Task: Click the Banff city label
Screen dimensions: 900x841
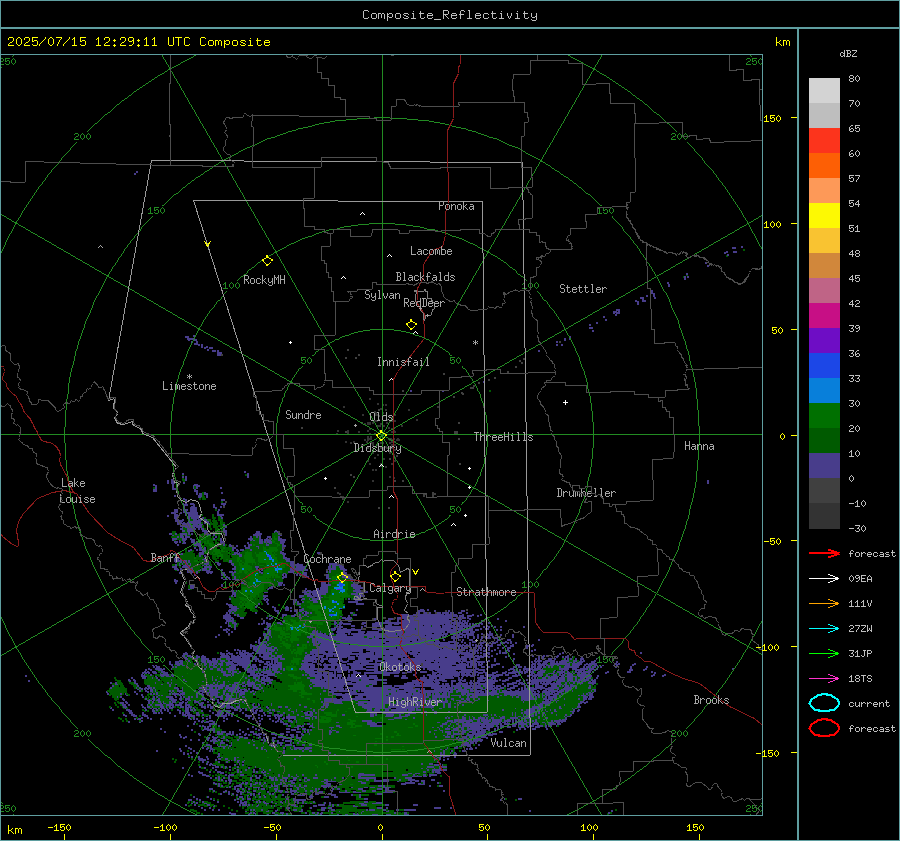Action: pos(165,557)
